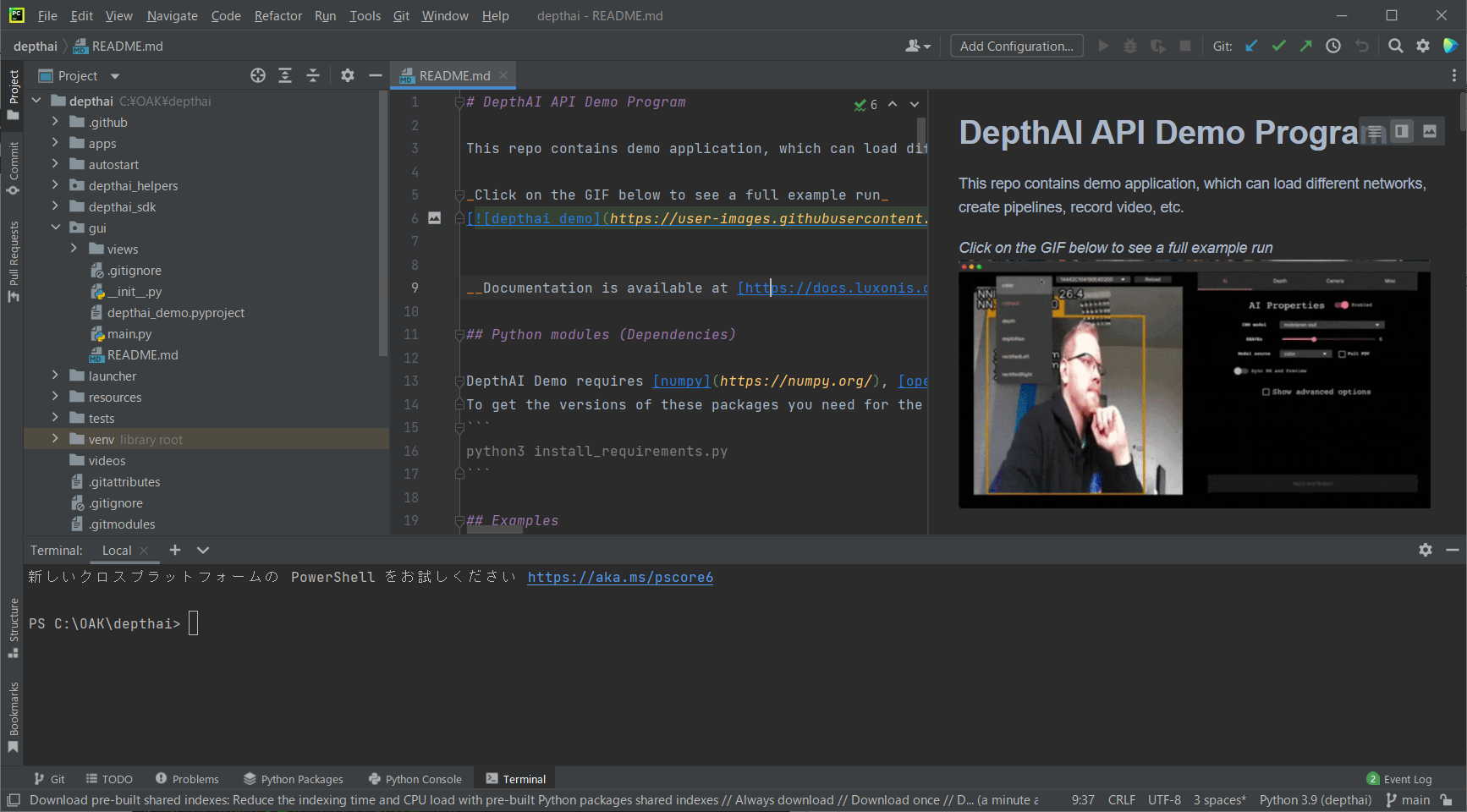Toggle the read-only lock in status bar

pyautogui.click(x=1447, y=800)
